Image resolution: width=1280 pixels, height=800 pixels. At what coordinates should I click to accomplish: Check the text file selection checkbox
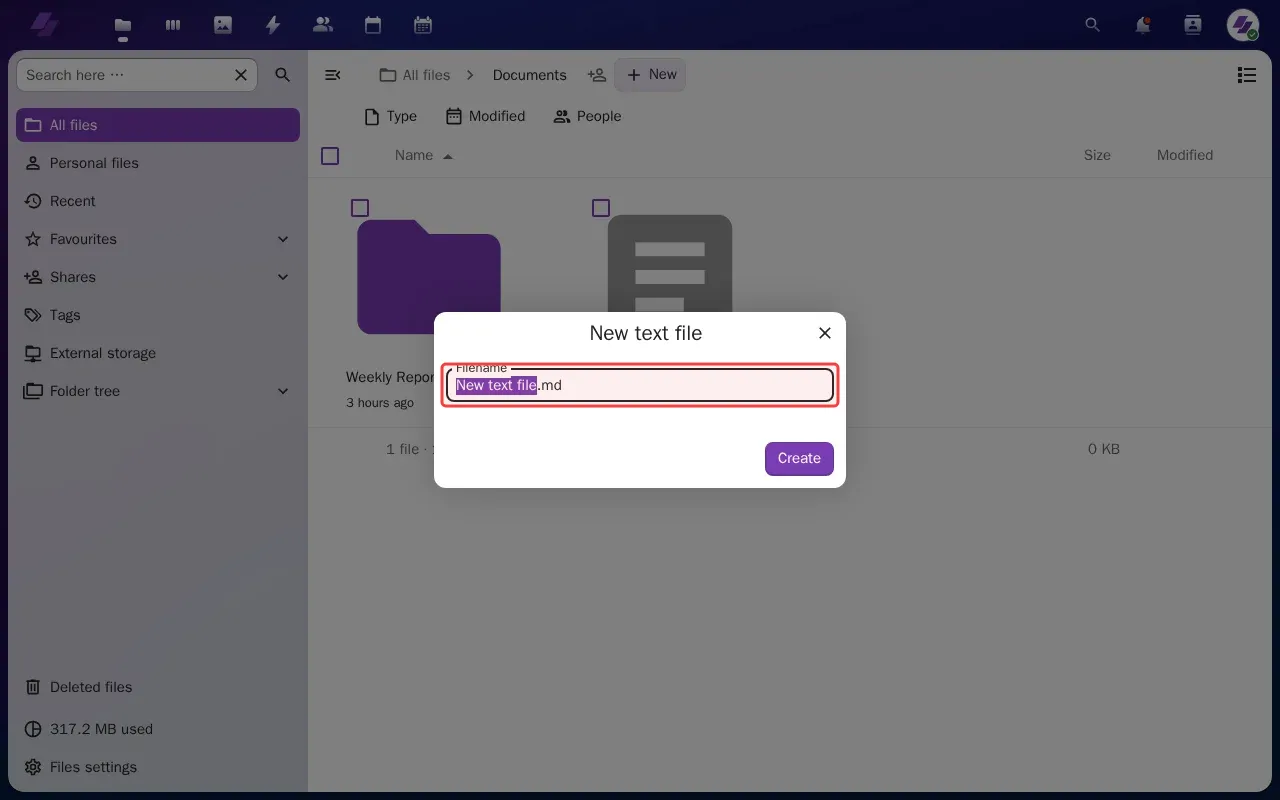pyautogui.click(x=601, y=208)
